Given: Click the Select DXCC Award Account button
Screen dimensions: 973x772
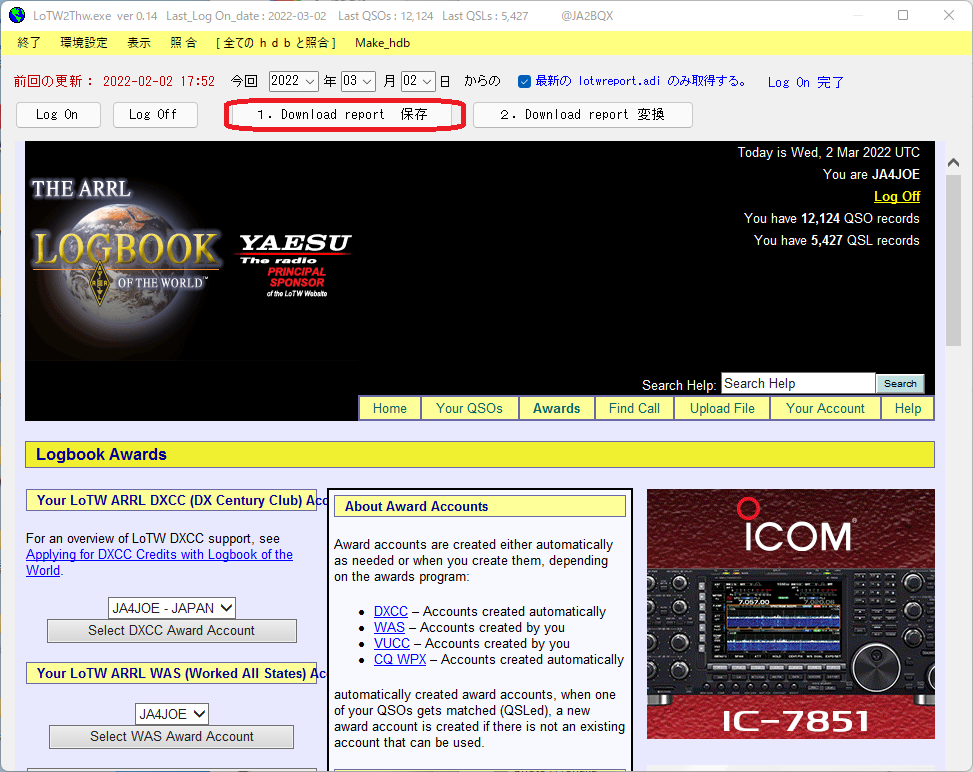Looking at the screenshot, I should [x=172, y=631].
